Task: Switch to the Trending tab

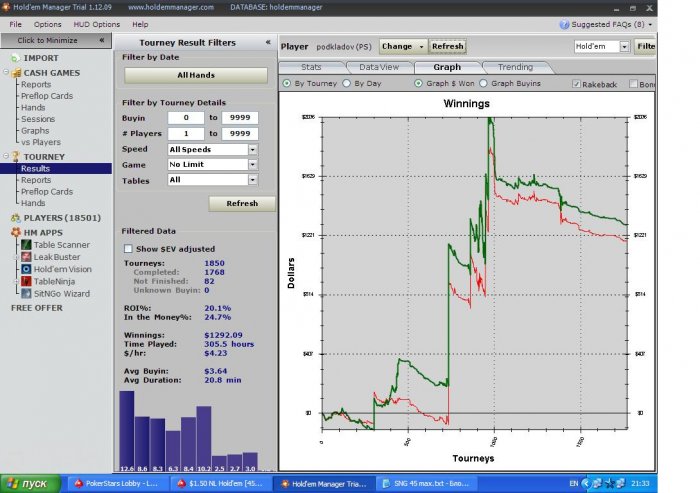Action: pyautogui.click(x=516, y=67)
